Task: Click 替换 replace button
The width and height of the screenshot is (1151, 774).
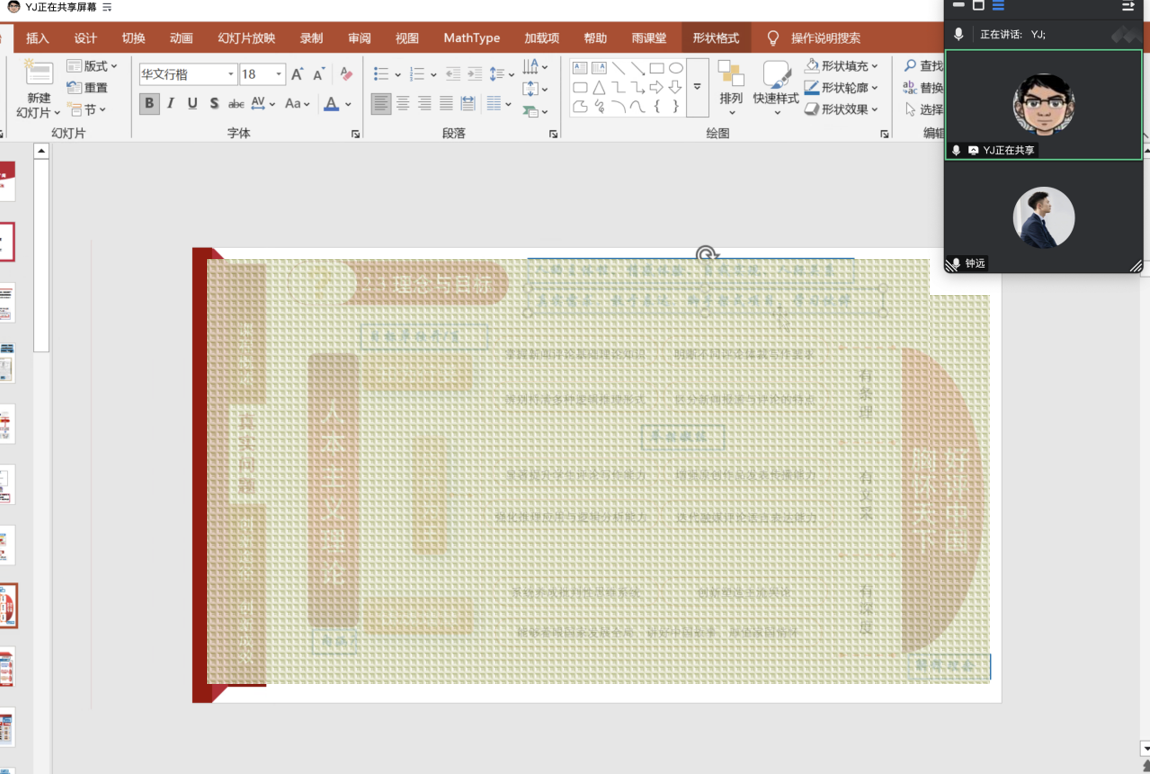Action: (x=923, y=87)
